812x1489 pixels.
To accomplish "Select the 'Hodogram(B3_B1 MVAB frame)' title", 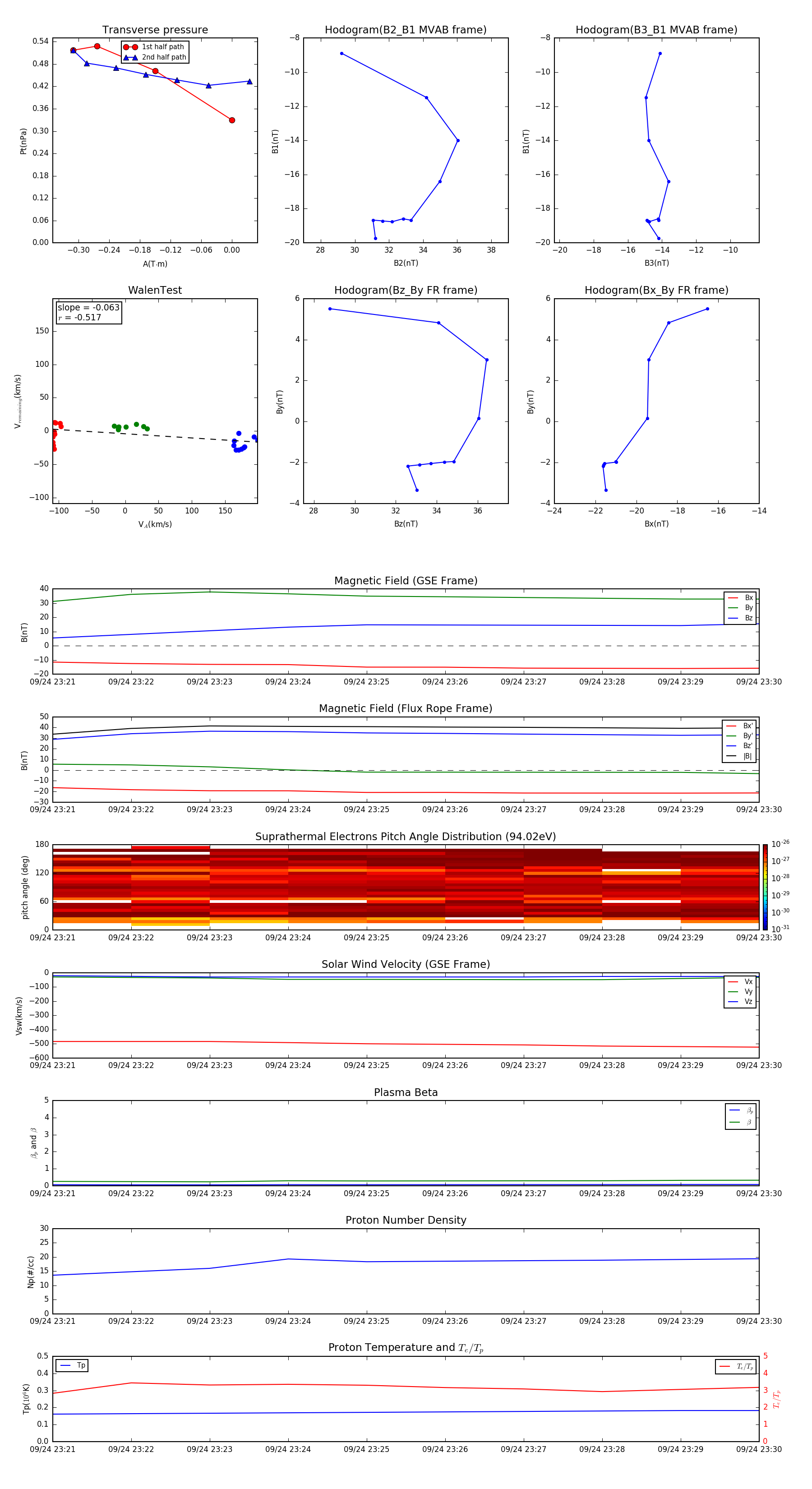I will click(x=656, y=30).
